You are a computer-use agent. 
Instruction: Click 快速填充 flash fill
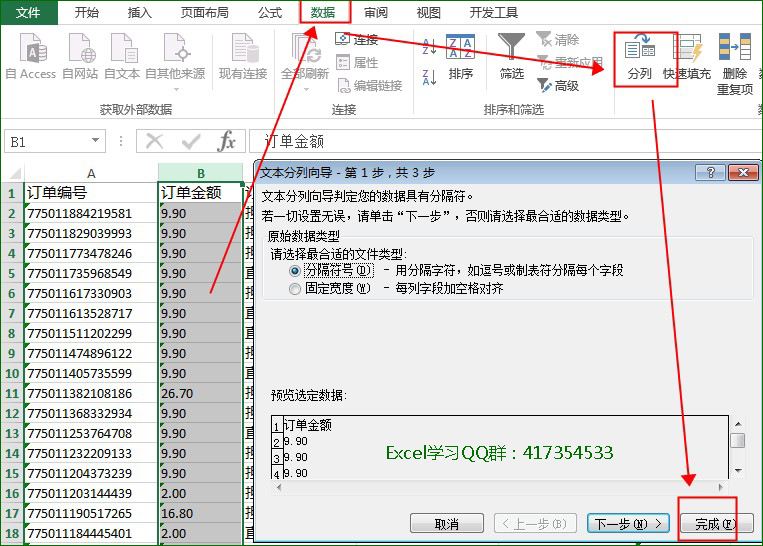pos(687,57)
